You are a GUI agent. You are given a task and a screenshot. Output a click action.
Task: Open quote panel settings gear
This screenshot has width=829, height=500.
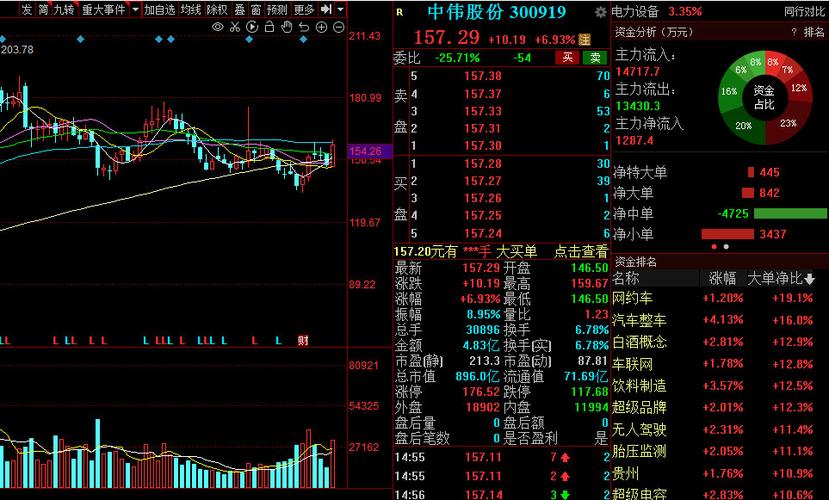pyautogui.click(x=600, y=12)
